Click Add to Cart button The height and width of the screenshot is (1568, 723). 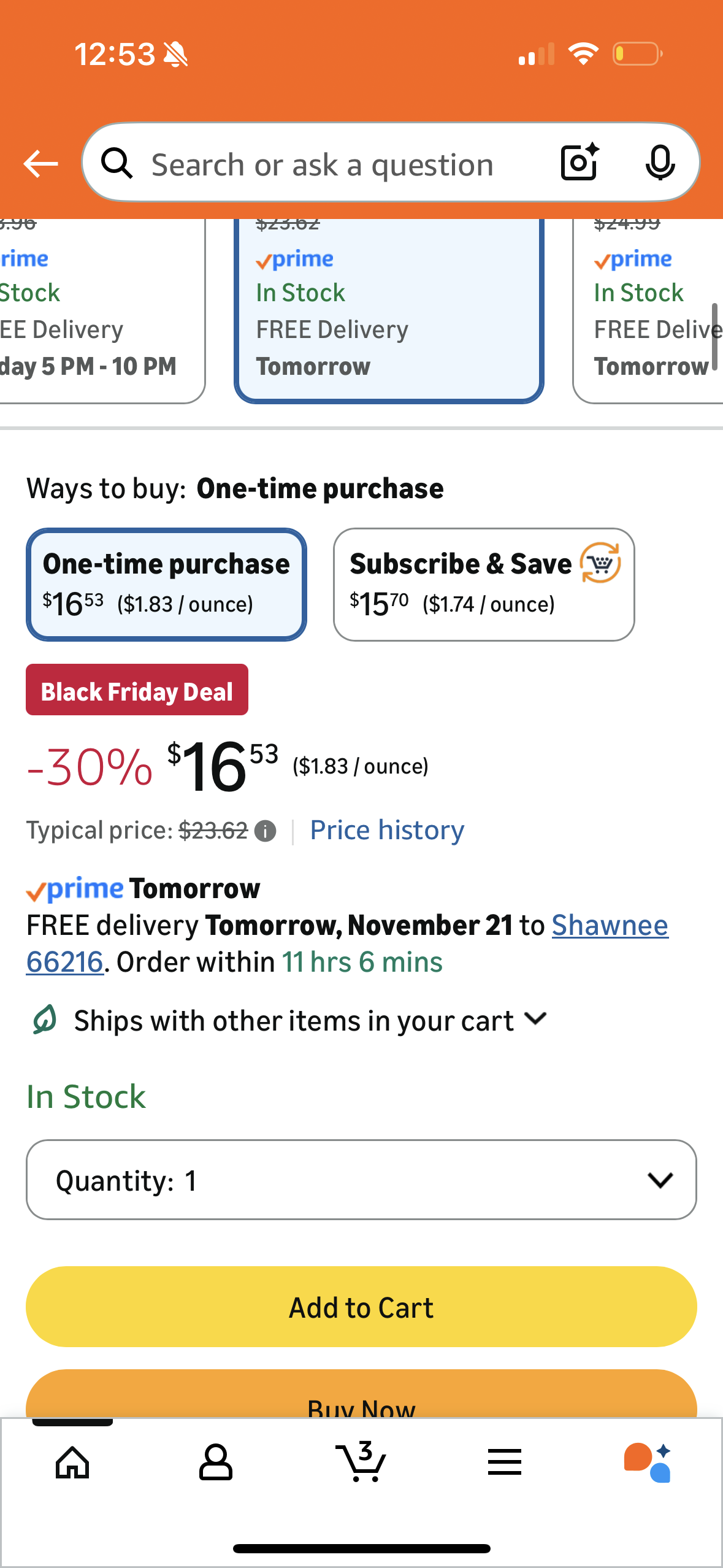tap(361, 1307)
